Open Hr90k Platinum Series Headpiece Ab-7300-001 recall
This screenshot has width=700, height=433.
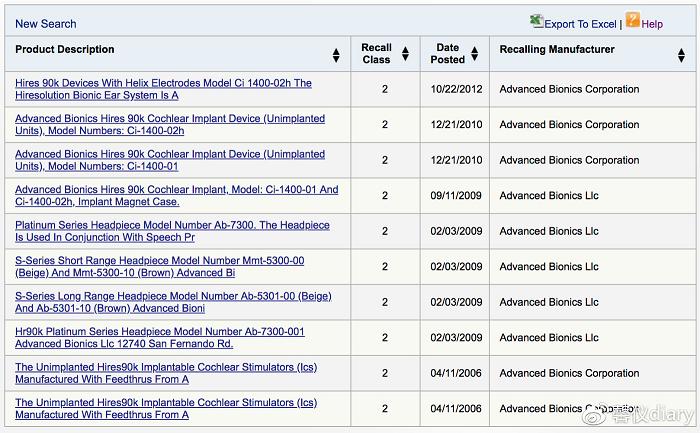pyautogui.click(x=159, y=337)
